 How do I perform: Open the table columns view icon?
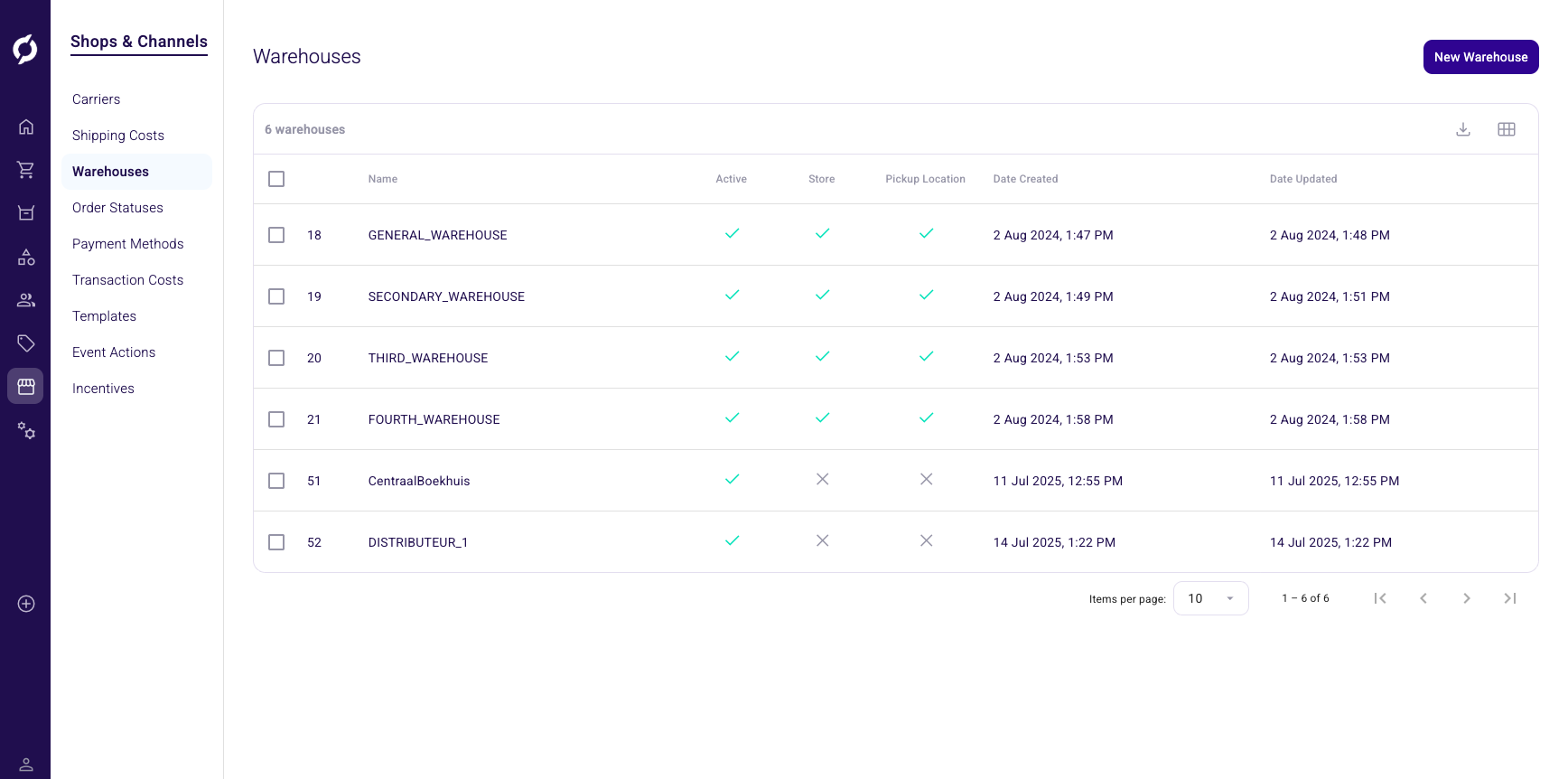point(1507,129)
